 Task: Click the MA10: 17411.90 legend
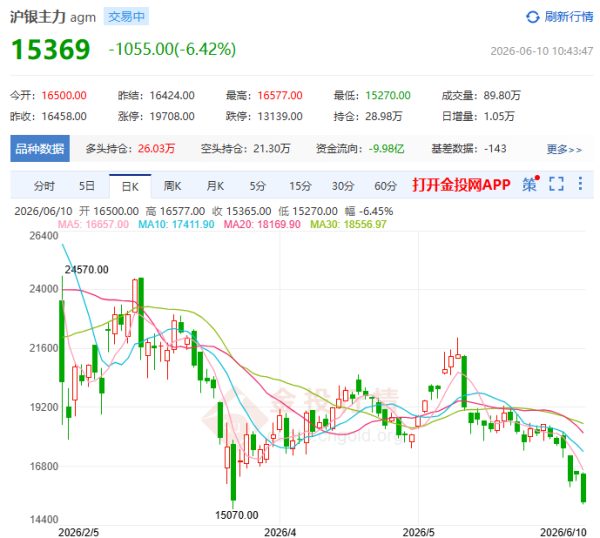(x=176, y=224)
